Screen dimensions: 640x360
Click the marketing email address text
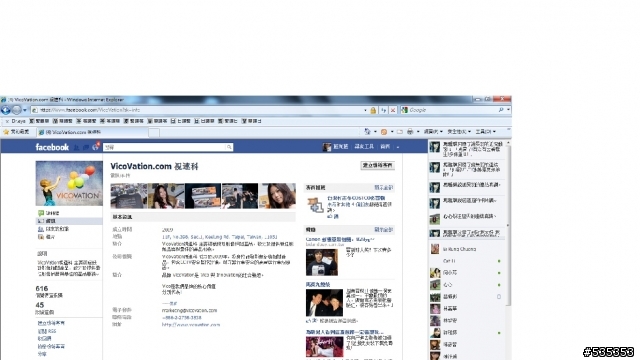[189, 310]
